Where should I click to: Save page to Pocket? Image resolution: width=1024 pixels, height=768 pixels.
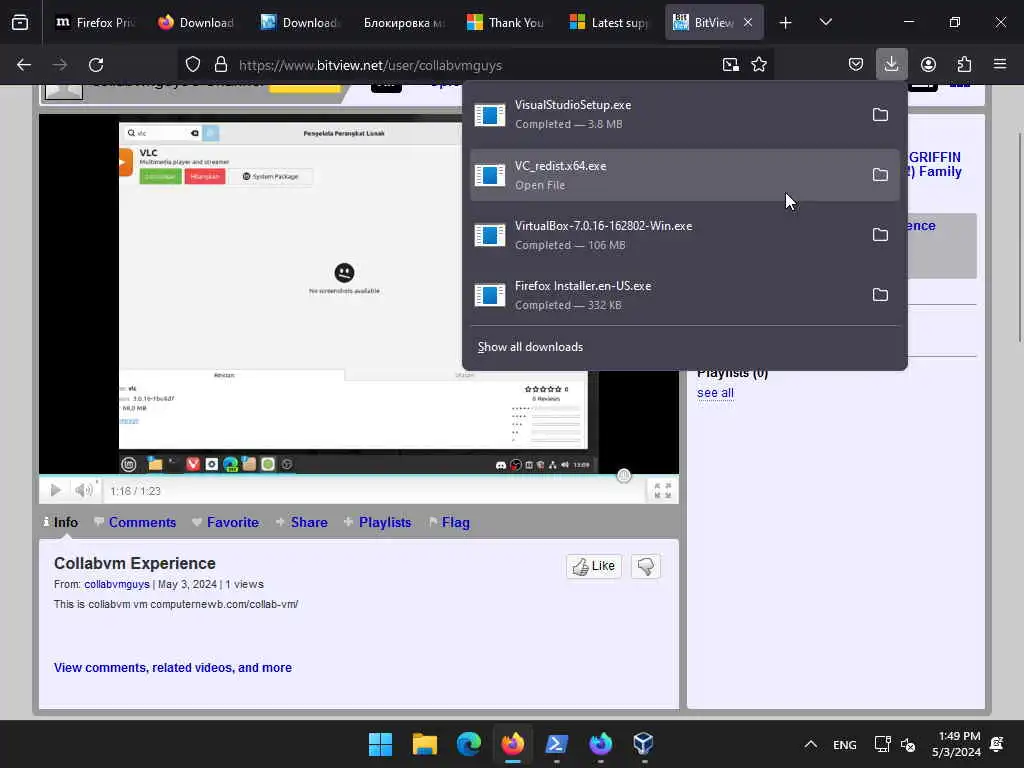856,65
